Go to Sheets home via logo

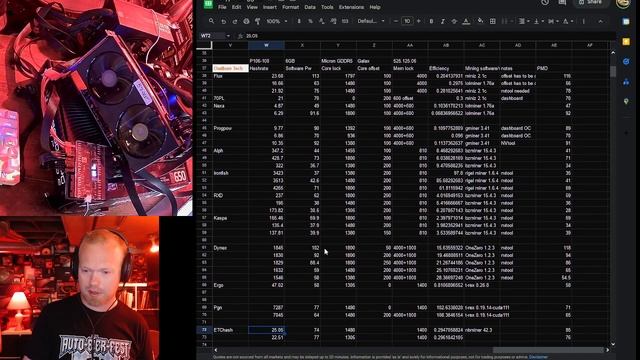click(208, 4)
